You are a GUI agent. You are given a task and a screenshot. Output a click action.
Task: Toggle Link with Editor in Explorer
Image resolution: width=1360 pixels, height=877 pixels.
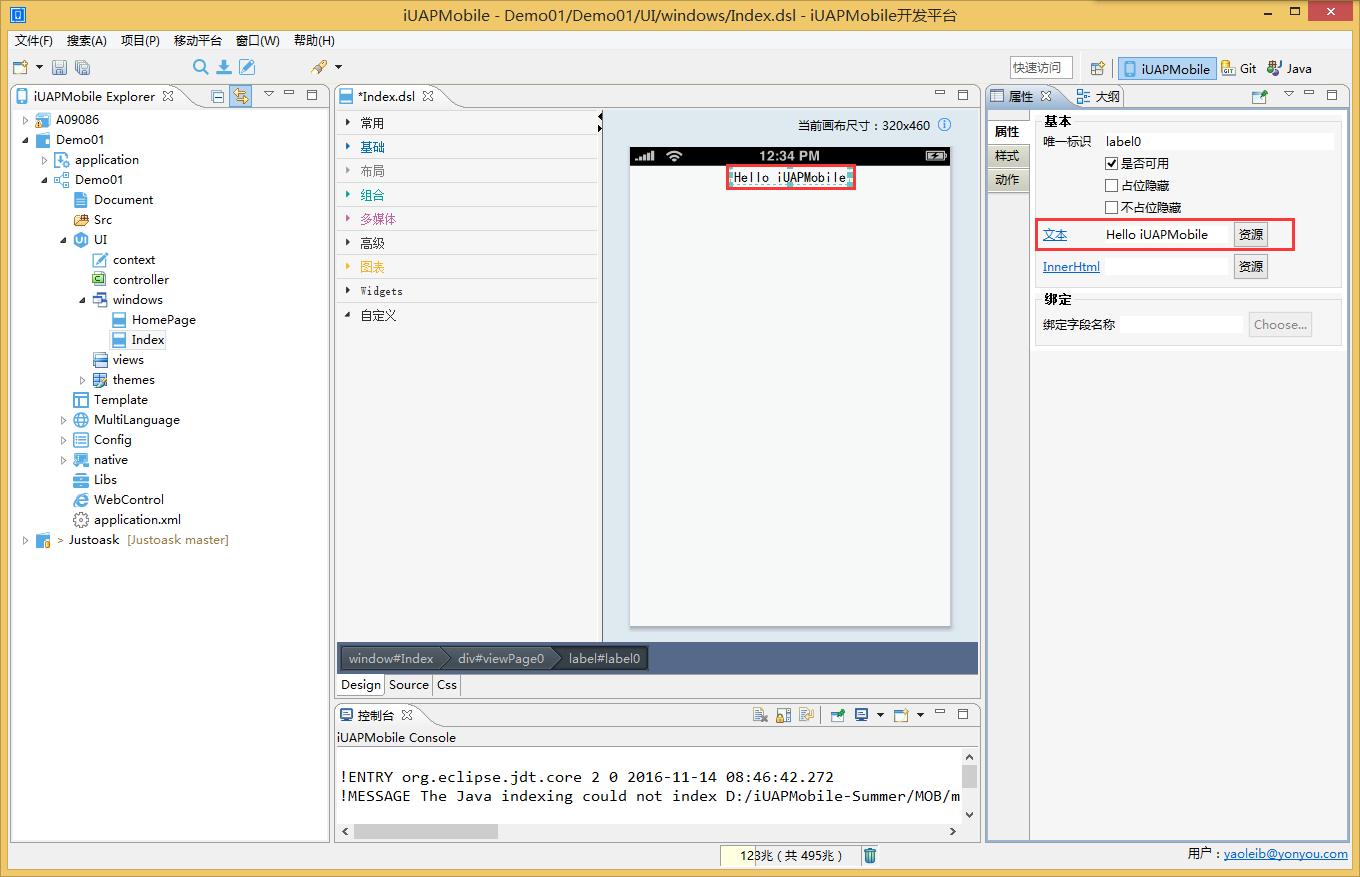click(x=240, y=96)
